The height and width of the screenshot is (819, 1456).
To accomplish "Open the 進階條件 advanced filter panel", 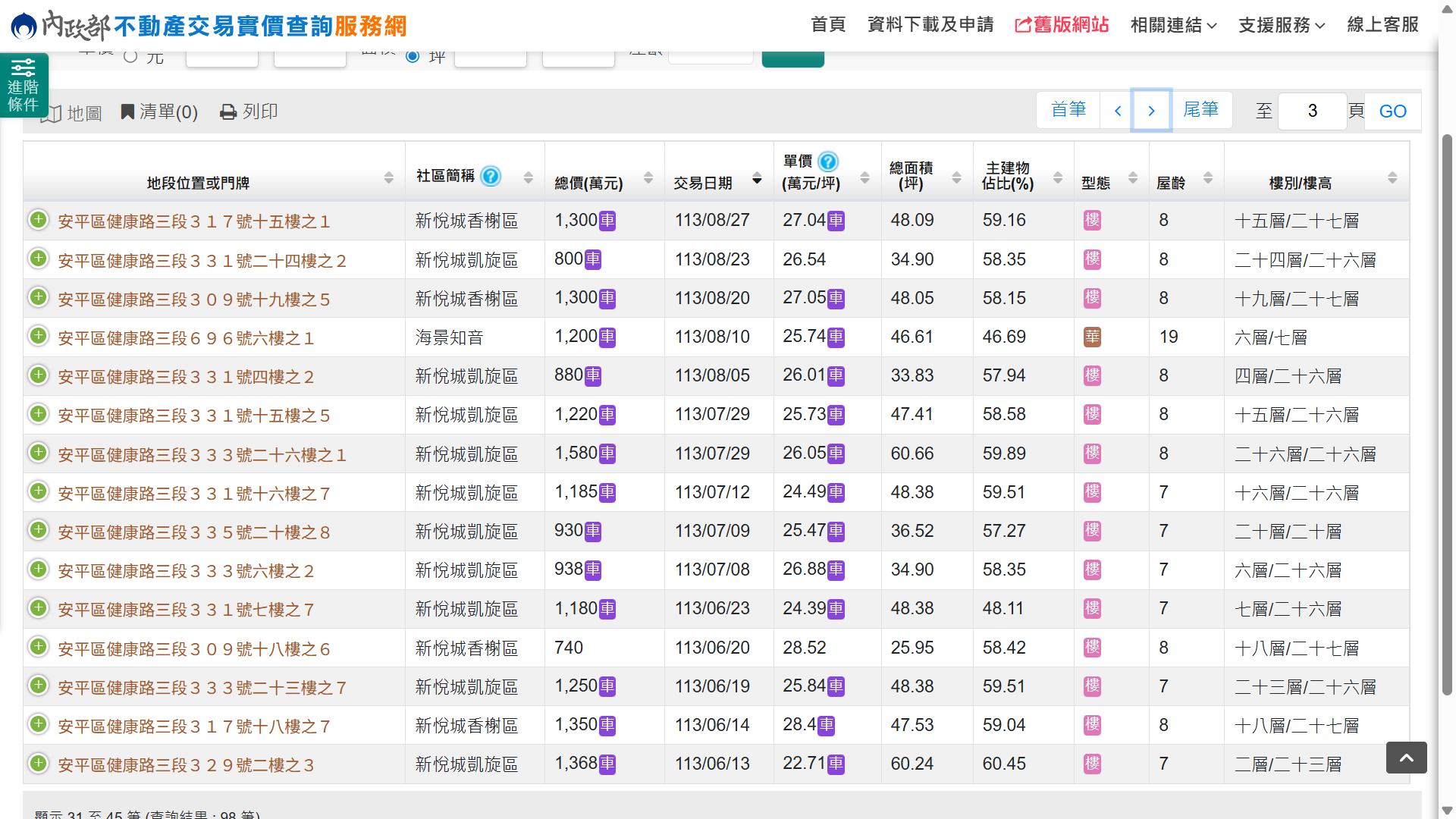I will click(24, 85).
